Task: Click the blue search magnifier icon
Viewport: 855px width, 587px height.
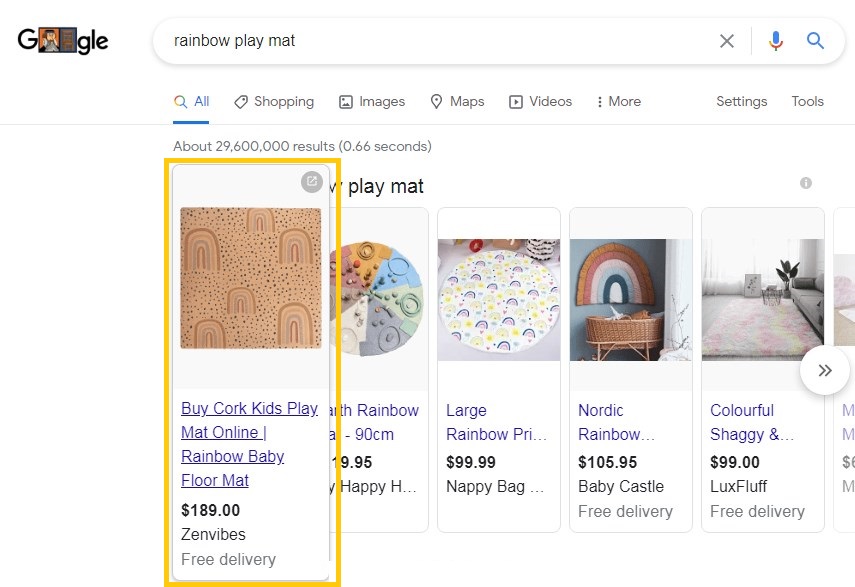Action: (816, 41)
